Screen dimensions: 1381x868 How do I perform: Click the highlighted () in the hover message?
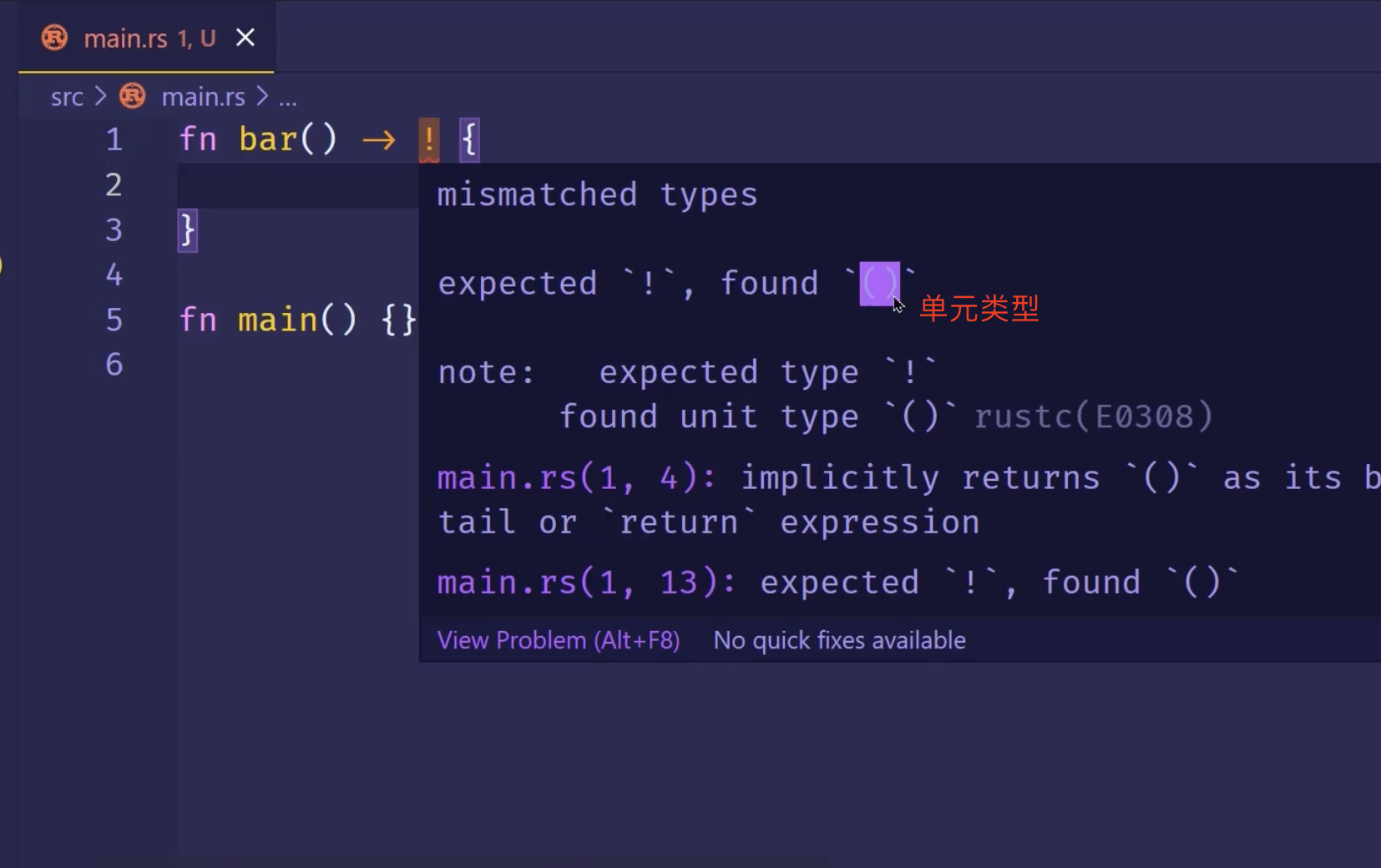coord(879,284)
